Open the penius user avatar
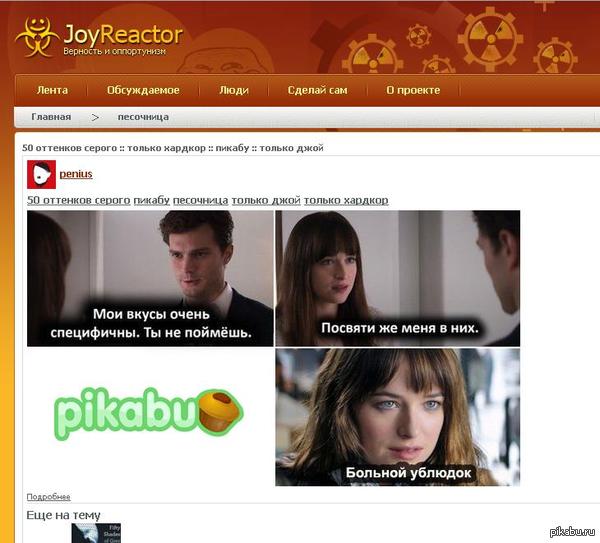 click(x=41, y=174)
